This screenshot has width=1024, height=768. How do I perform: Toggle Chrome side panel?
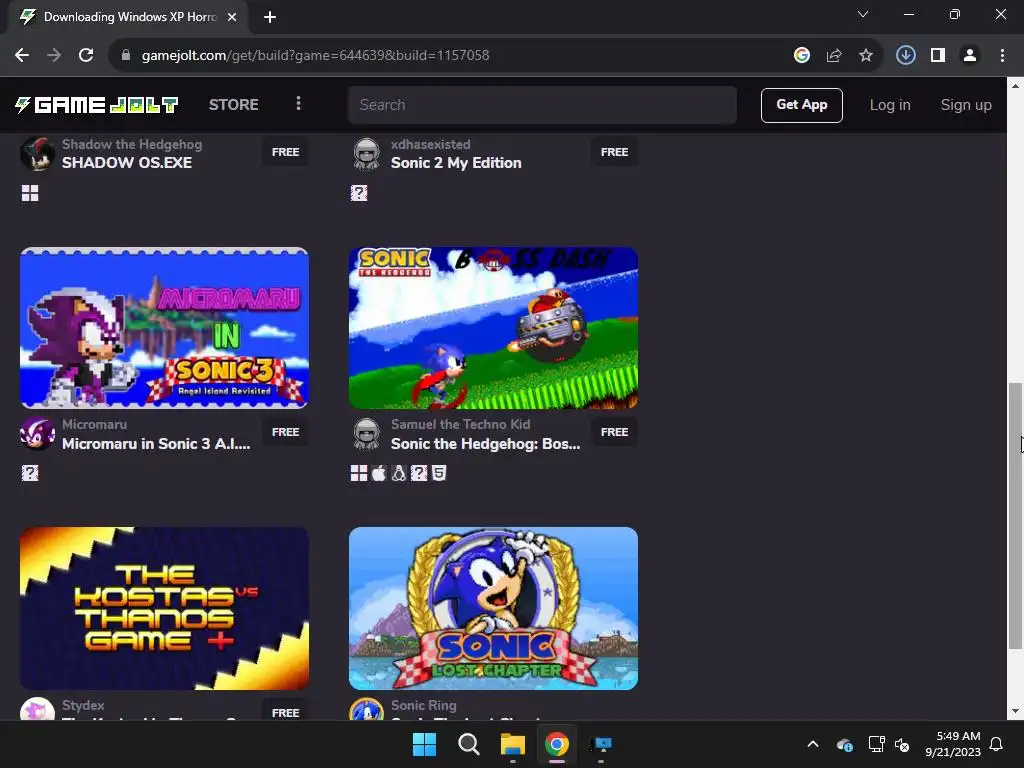[x=938, y=55]
